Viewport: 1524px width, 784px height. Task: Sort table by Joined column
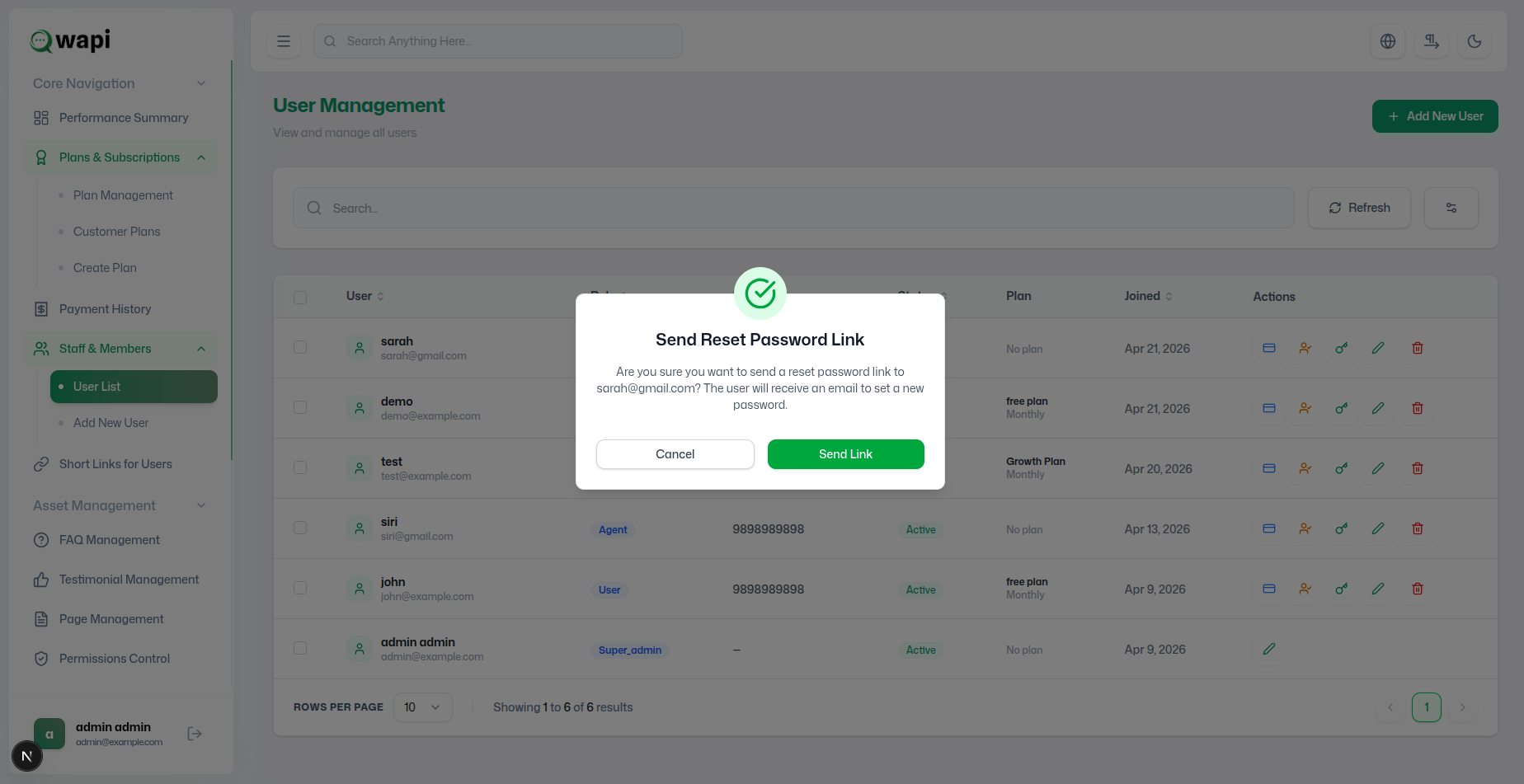tap(1148, 296)
